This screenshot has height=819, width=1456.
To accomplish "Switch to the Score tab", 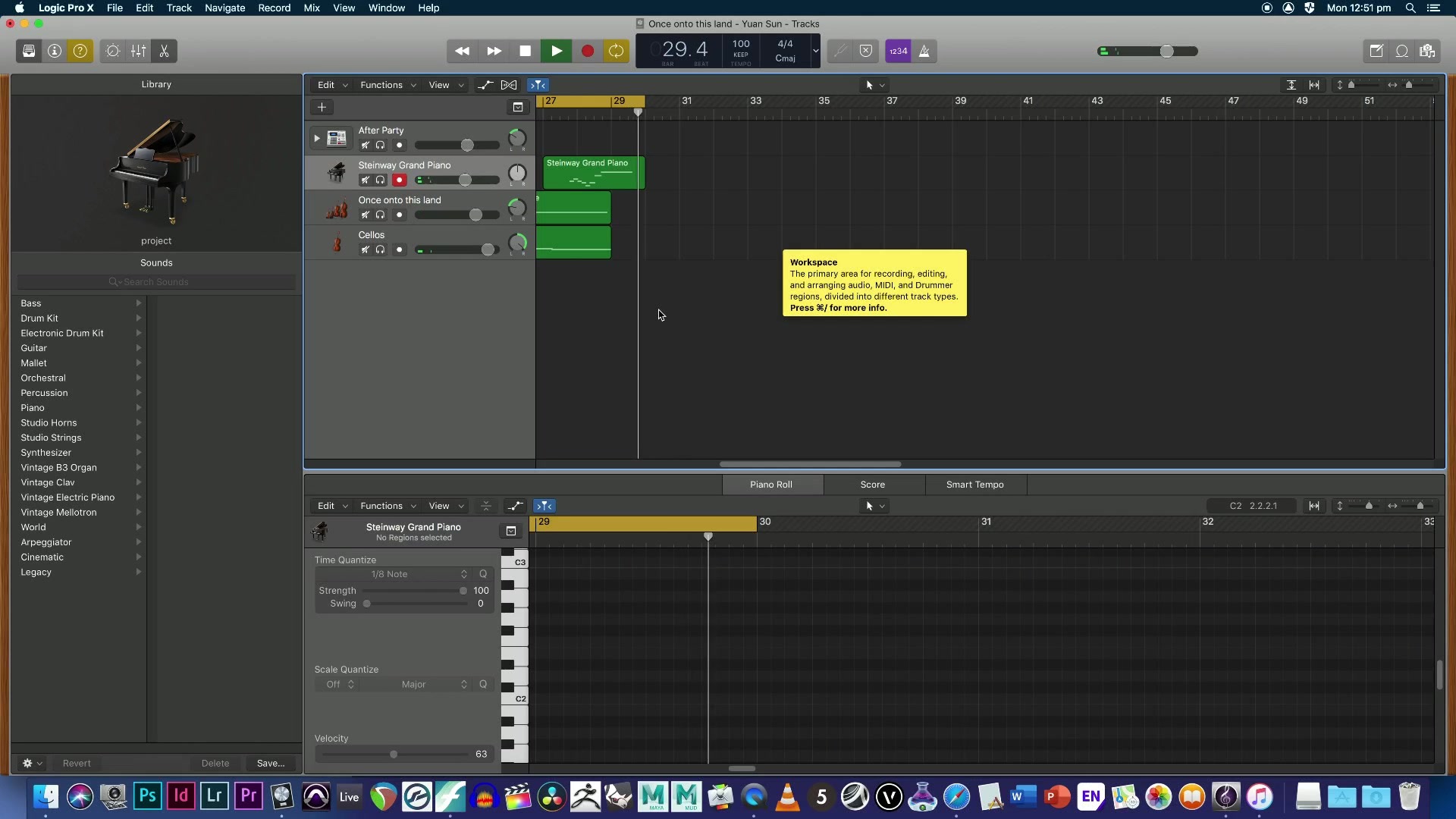I will coord(872,485).
